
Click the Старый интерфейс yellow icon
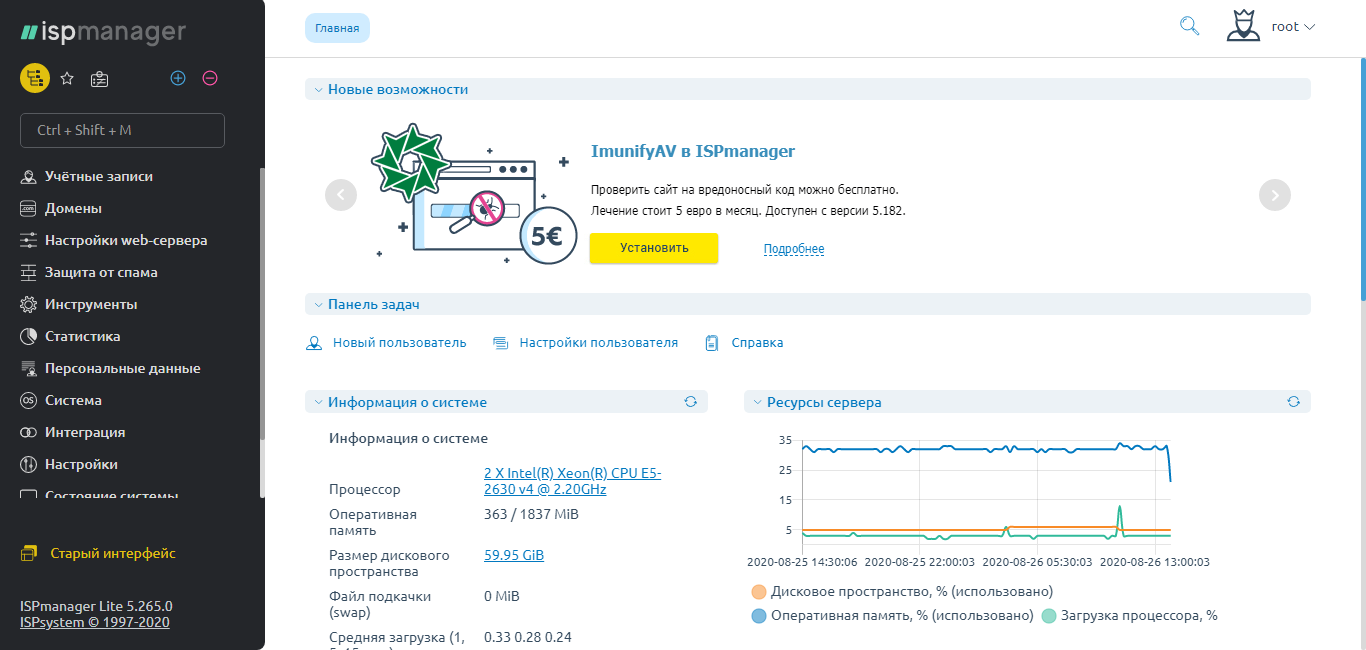point(29,553)
